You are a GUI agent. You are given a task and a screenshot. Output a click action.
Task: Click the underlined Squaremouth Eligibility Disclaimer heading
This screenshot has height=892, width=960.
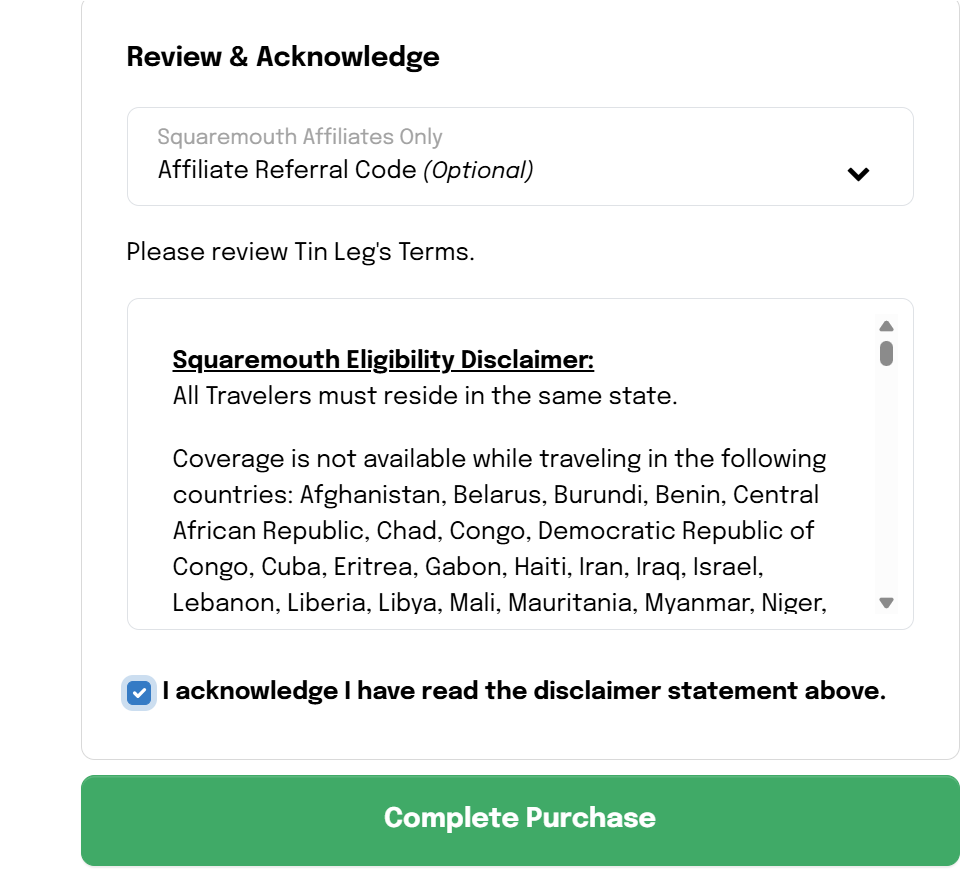[x=384, y=359]
